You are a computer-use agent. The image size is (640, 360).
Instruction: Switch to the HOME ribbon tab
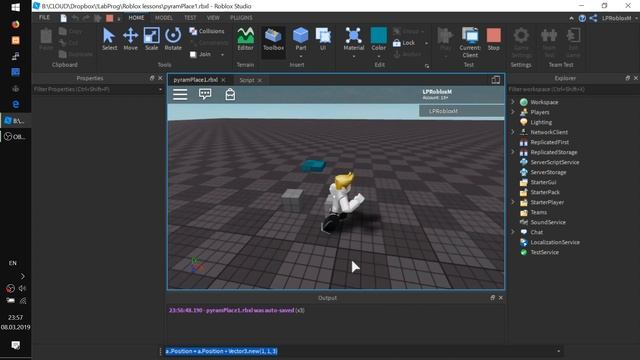136,18
